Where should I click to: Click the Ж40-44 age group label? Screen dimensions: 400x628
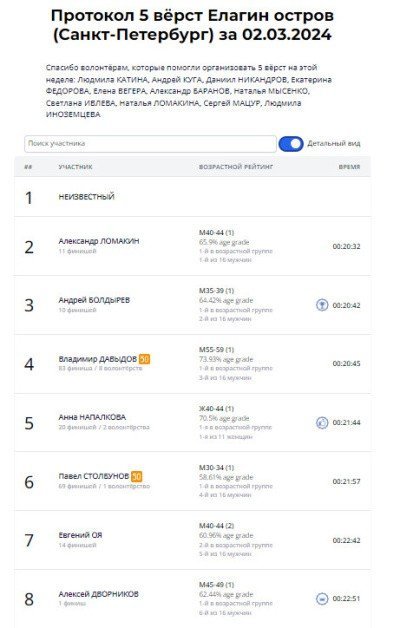(x=217, y=409)
